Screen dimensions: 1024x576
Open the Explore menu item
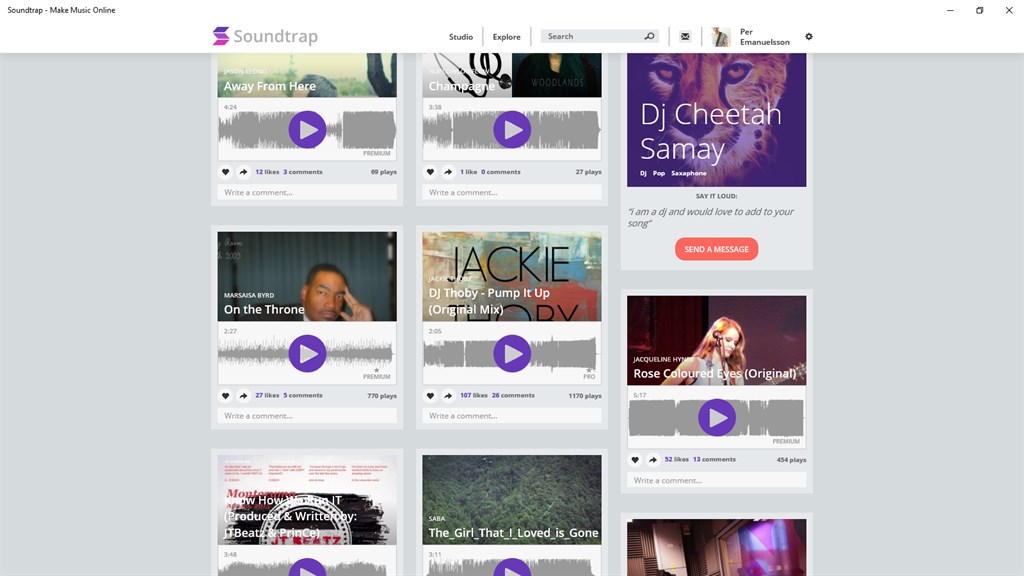[506, 37]
